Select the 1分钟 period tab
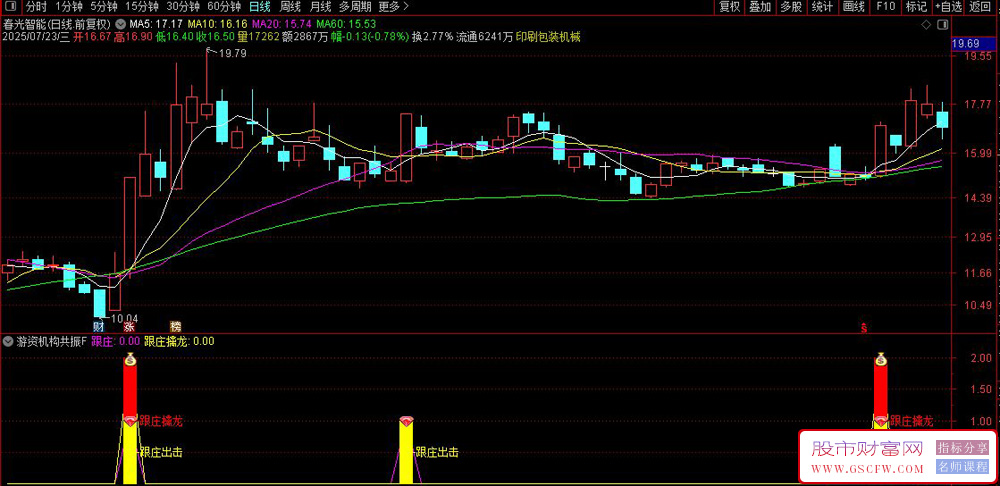 coord(68,7)
